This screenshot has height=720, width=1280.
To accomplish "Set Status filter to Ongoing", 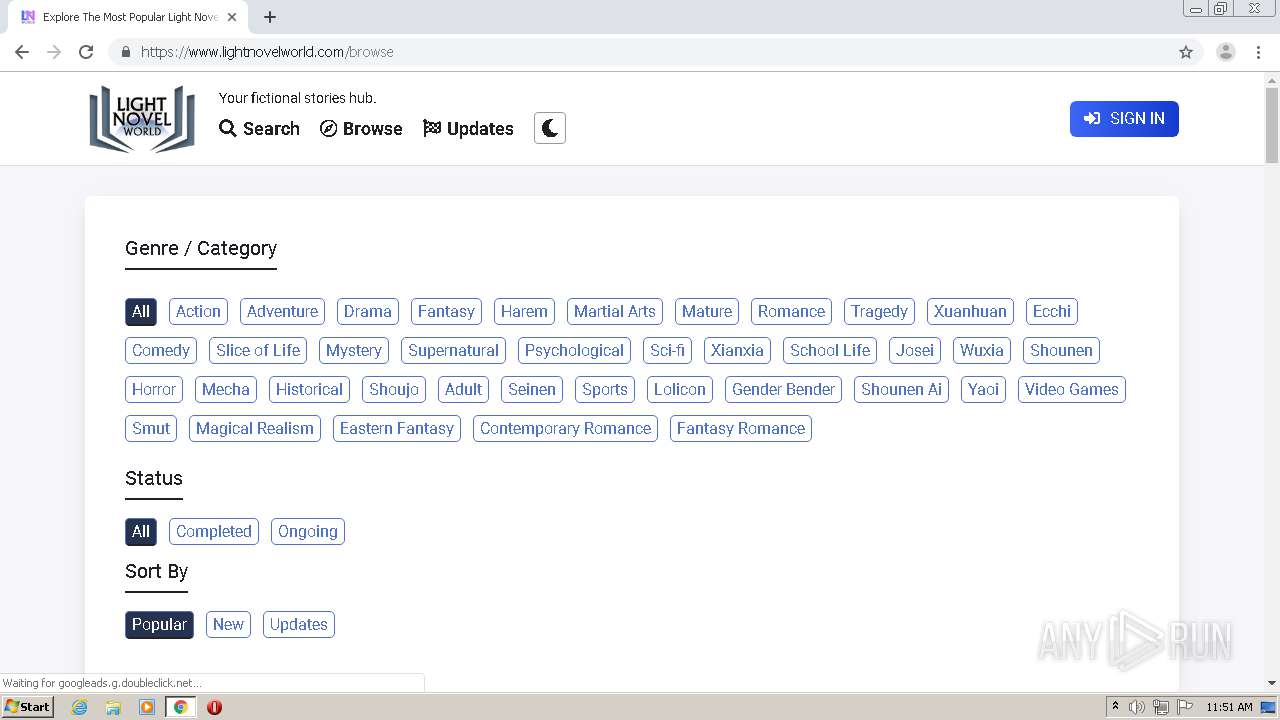I will [308, 531].
